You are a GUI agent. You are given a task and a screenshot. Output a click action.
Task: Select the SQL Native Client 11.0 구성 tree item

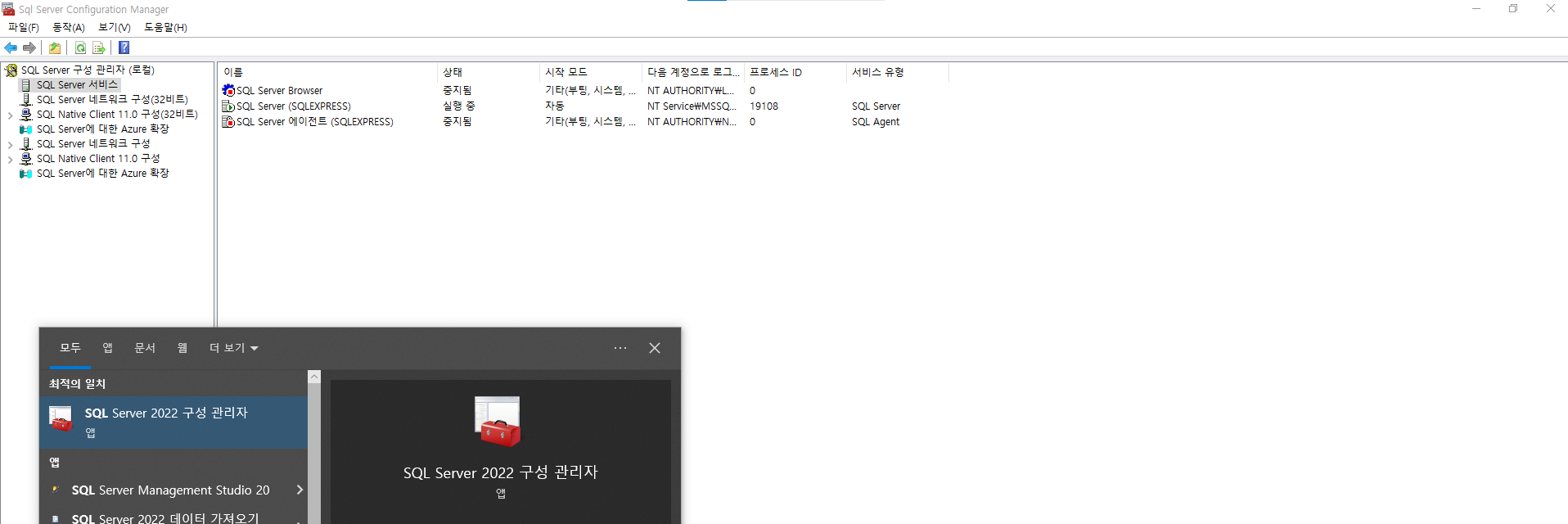click(x=98, y=159)
